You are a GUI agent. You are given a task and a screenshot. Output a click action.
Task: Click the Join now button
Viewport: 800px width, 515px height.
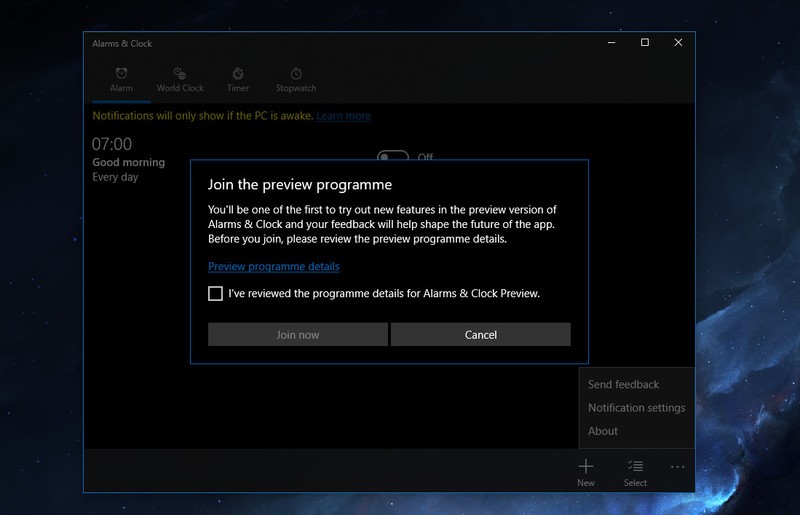point(298,334)
